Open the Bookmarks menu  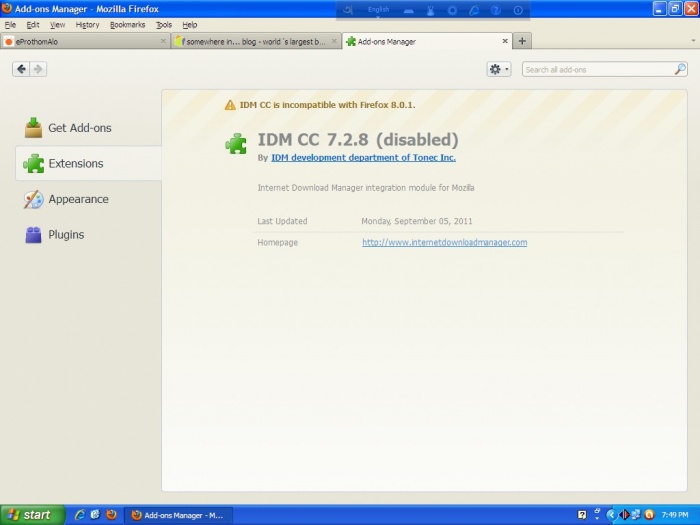(x=127, y=25)
